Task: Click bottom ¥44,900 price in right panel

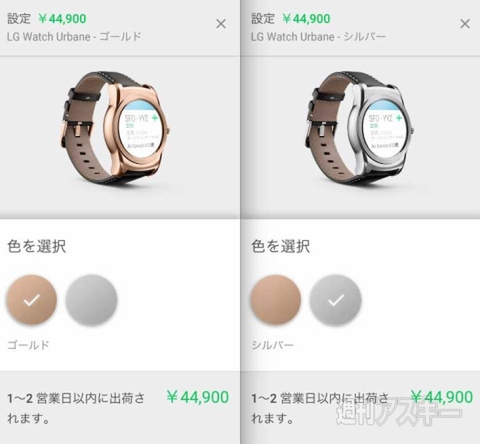Action: [x=442, y=397]
